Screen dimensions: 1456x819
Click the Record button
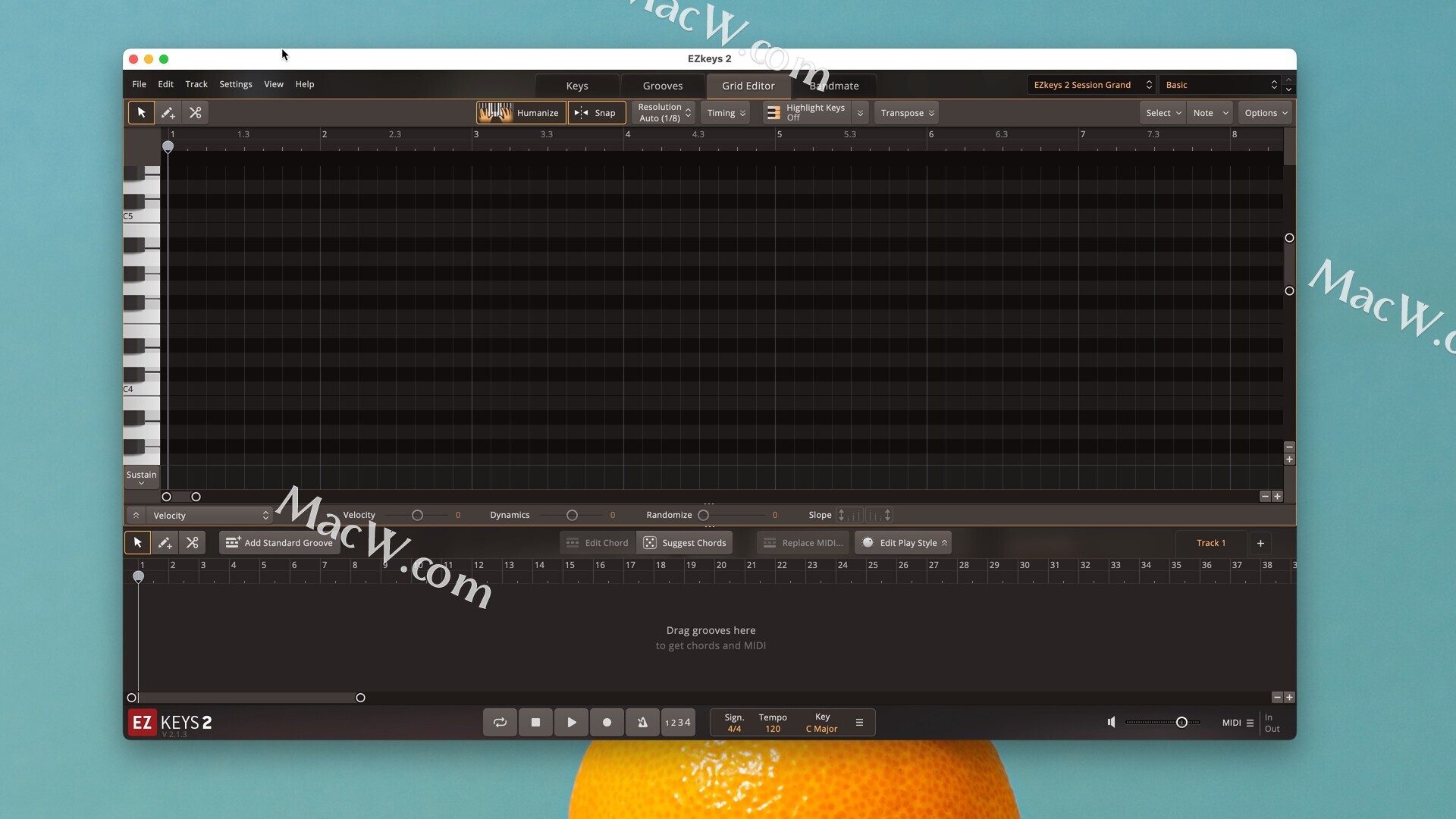pos(607,723)
